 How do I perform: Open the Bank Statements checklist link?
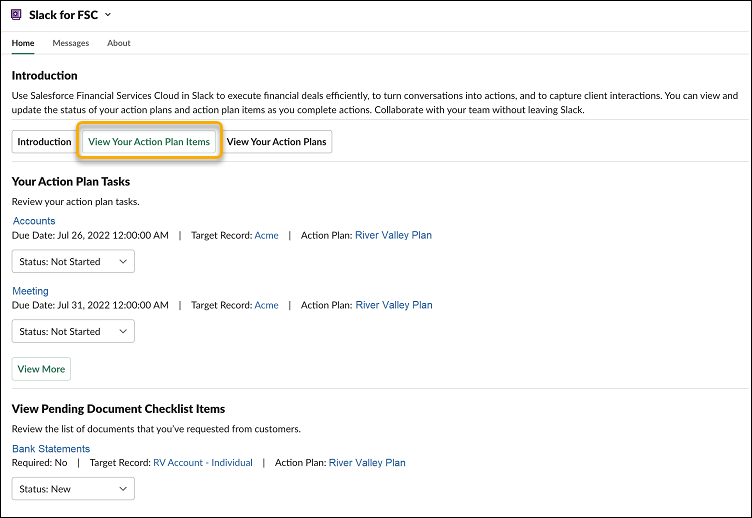(x=51, y=448)
